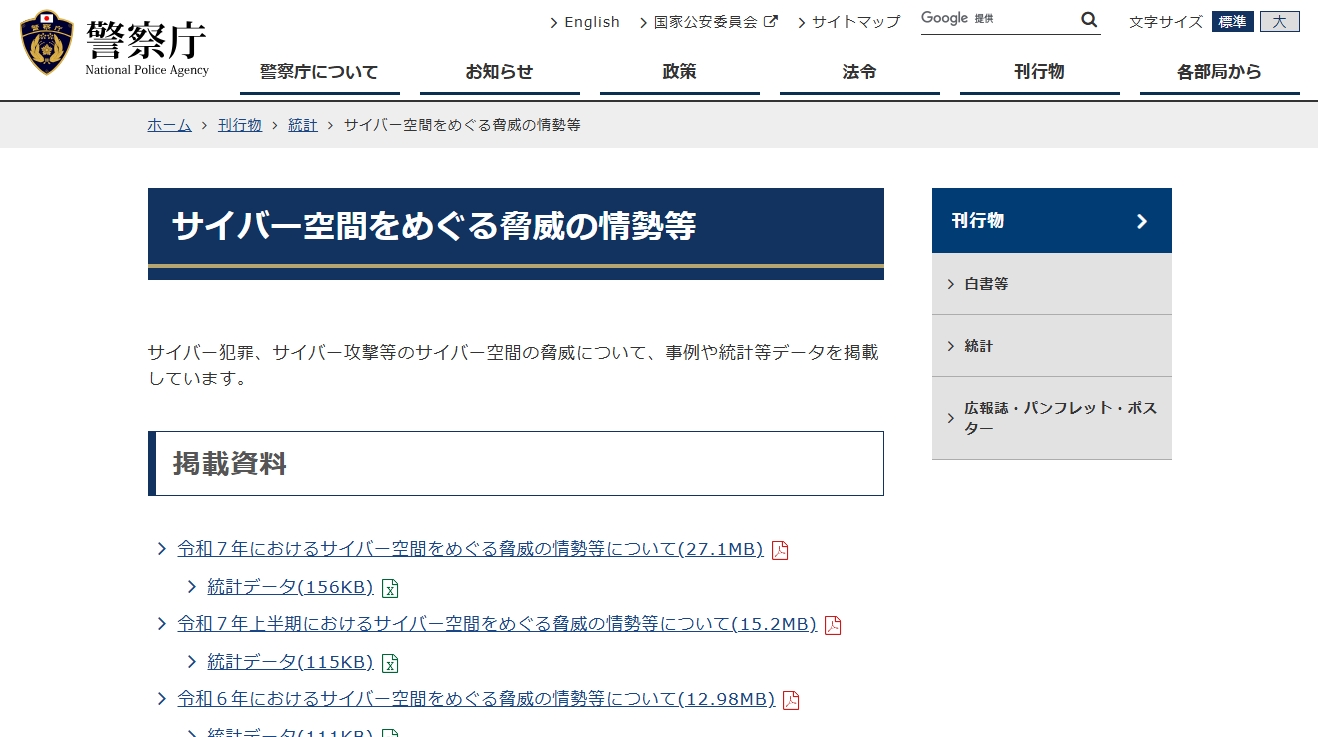
Task: Return to ホーム via the breadcrumb
Action: point(169,124)
